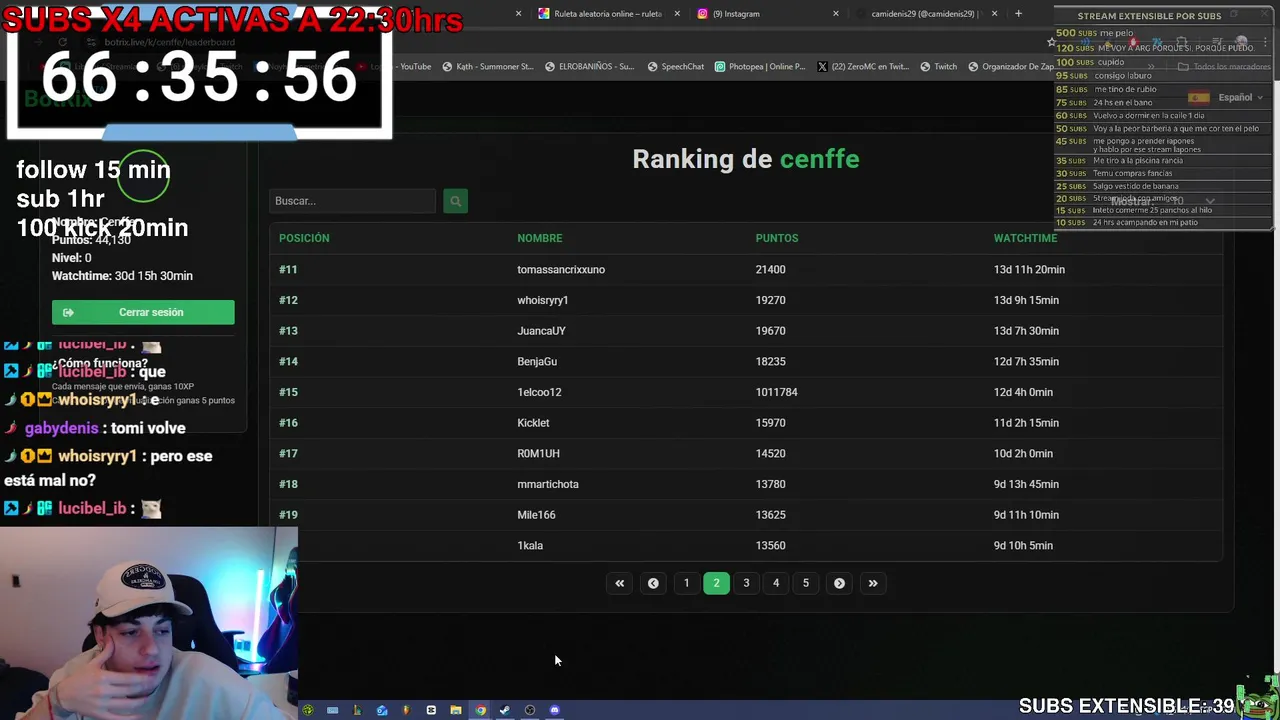Open the Organizador De Zap bookmark

pyautogui.click(x=1010, y=67)
